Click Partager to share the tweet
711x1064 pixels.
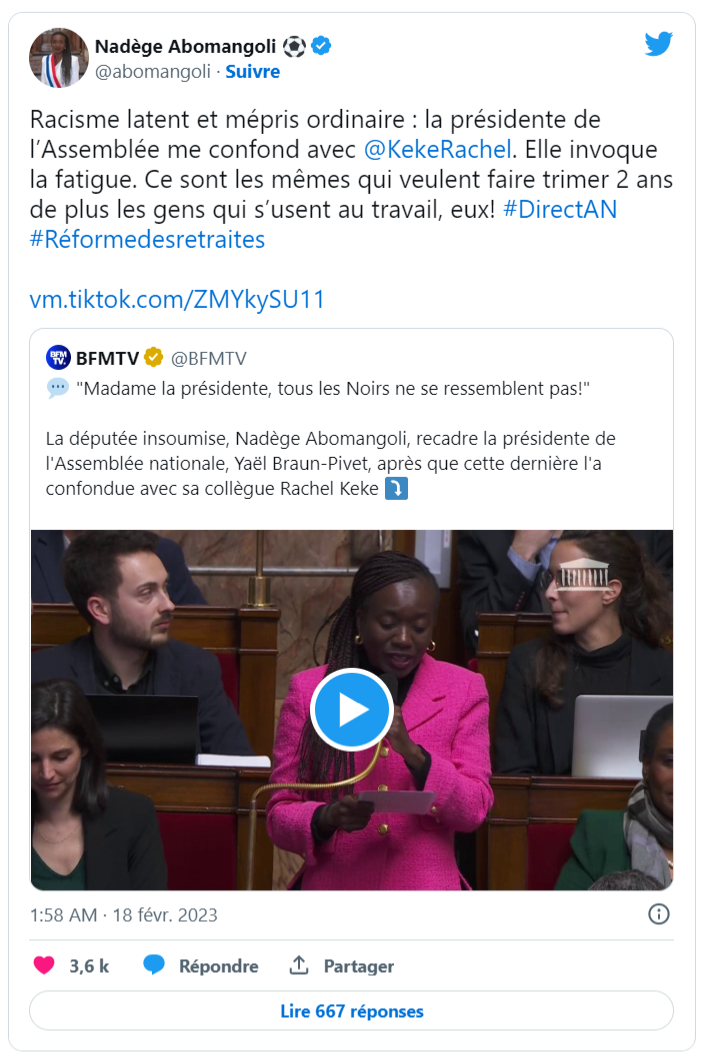[x=359, y=966]
